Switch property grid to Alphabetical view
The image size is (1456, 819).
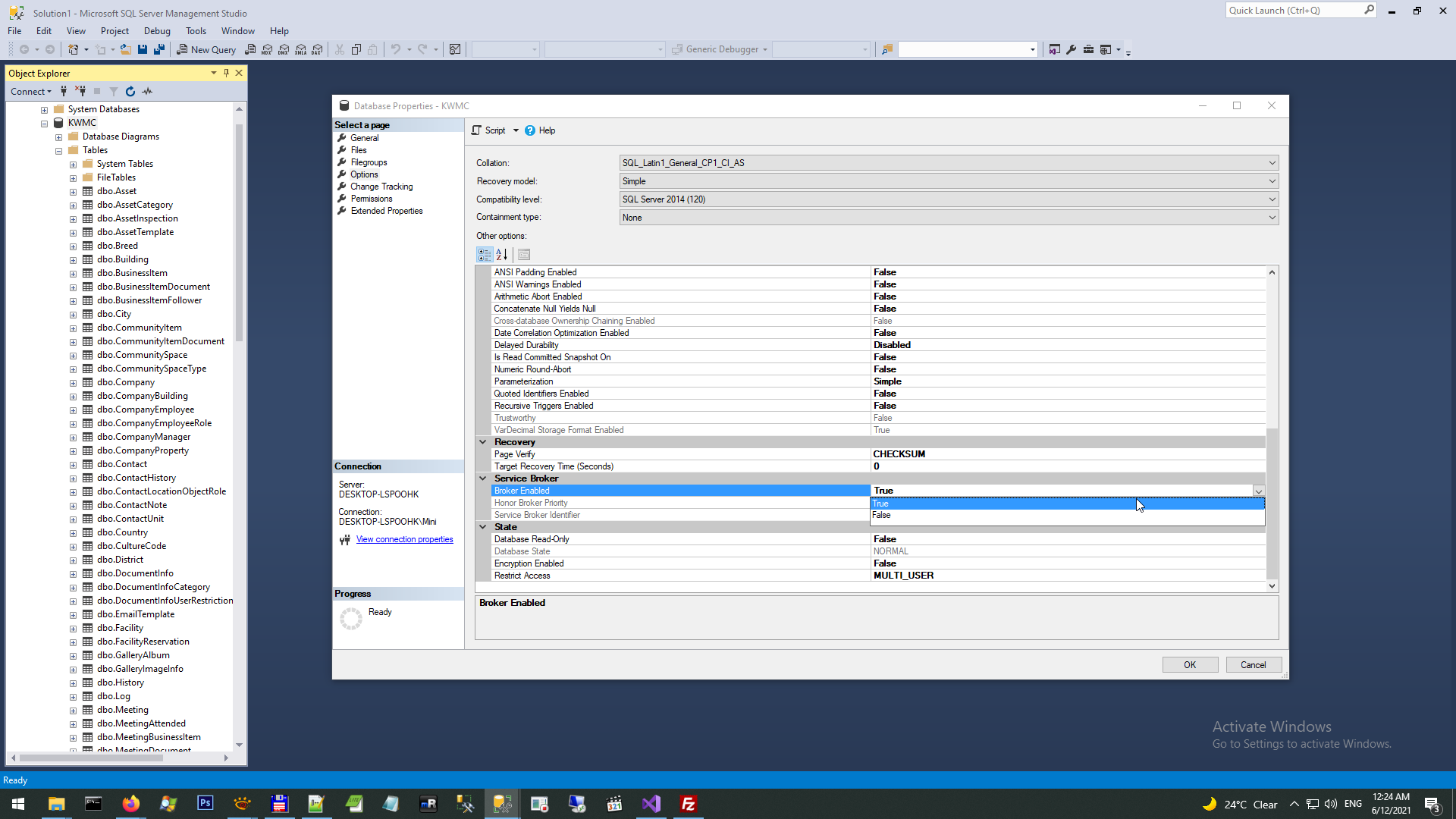point(501,255)
